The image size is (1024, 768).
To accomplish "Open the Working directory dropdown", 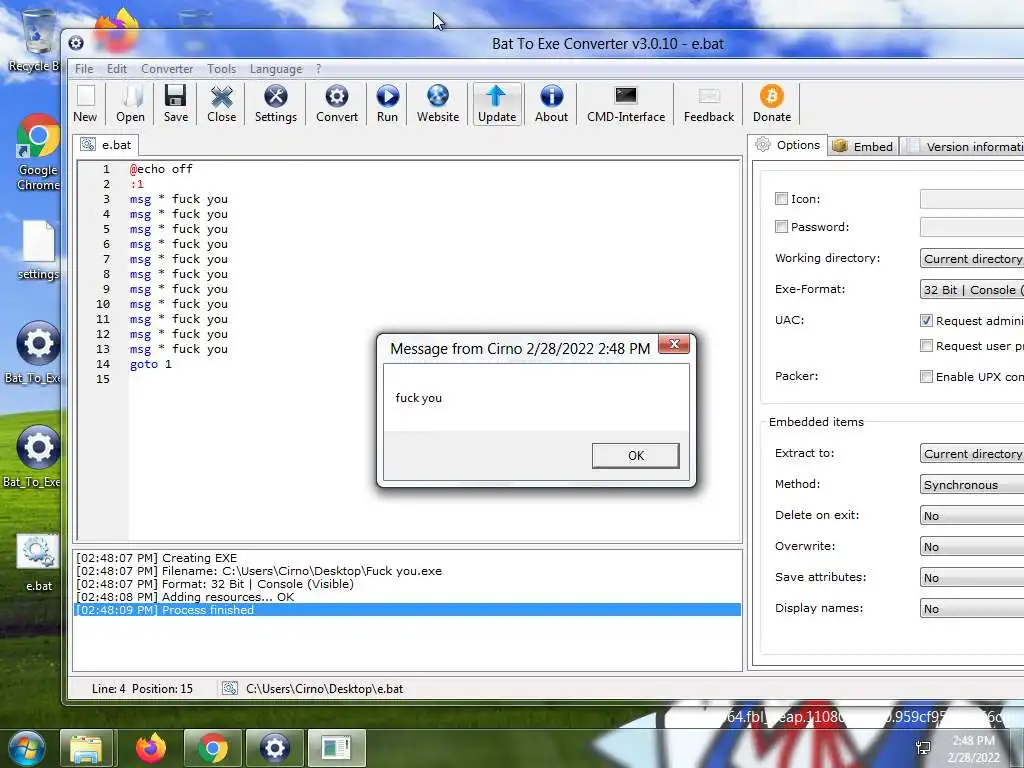I will pyautogui.click(x=972, y=259).
